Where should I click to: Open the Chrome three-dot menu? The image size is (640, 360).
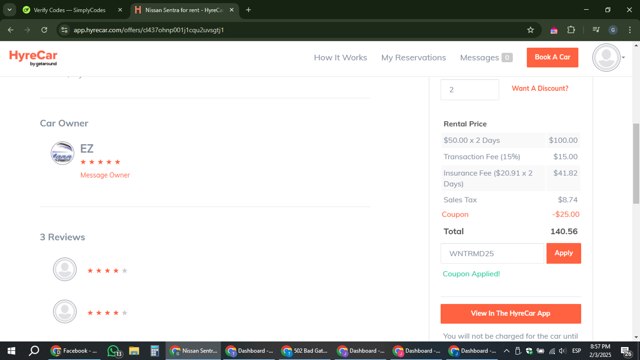pyautogui.click(x=630, y=30)
